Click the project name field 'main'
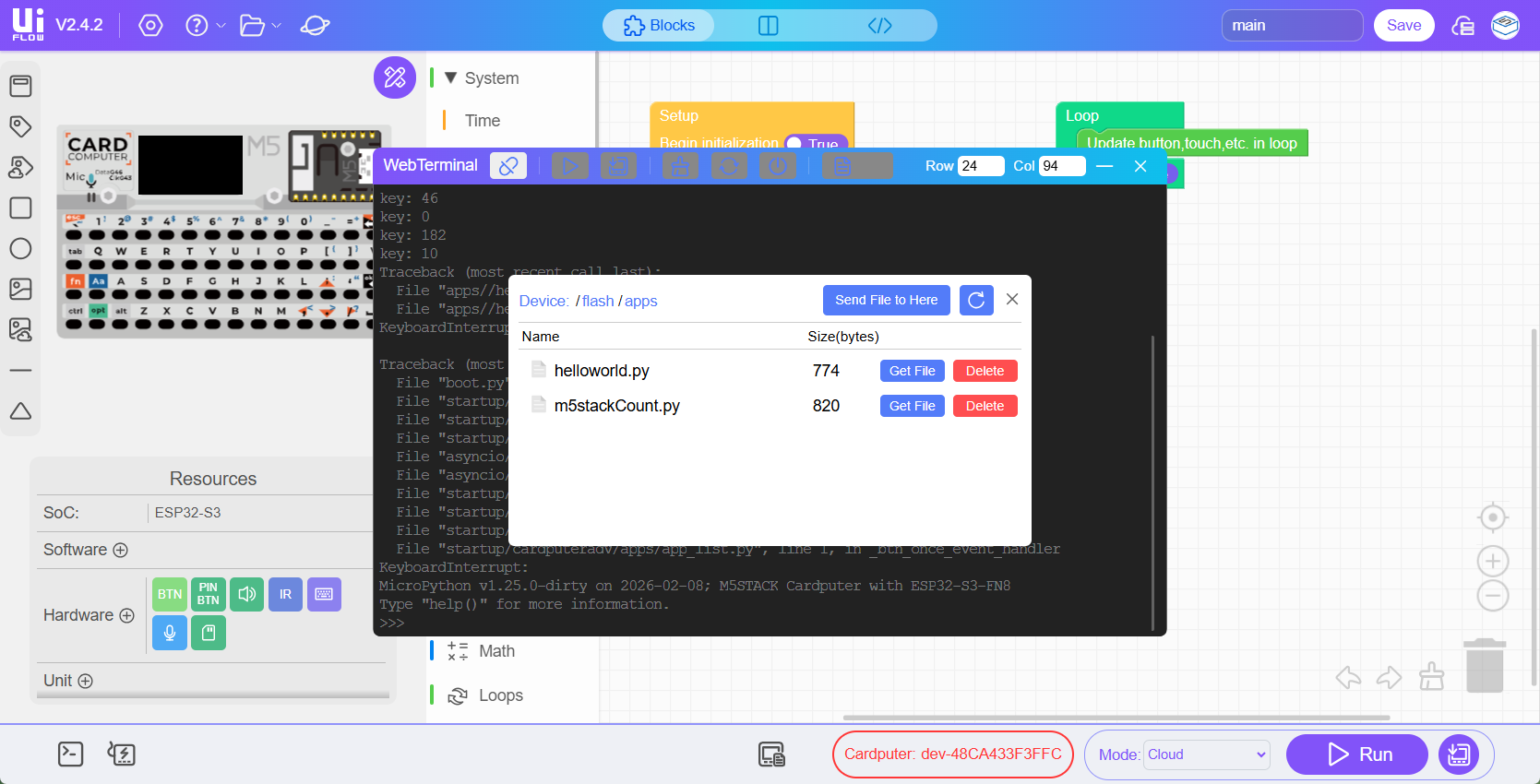This screenshot has height=784, width=1540. pos(1291,26)
